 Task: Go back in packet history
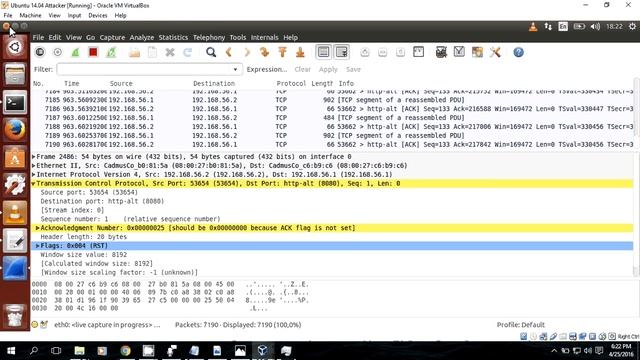pos(229,52)
